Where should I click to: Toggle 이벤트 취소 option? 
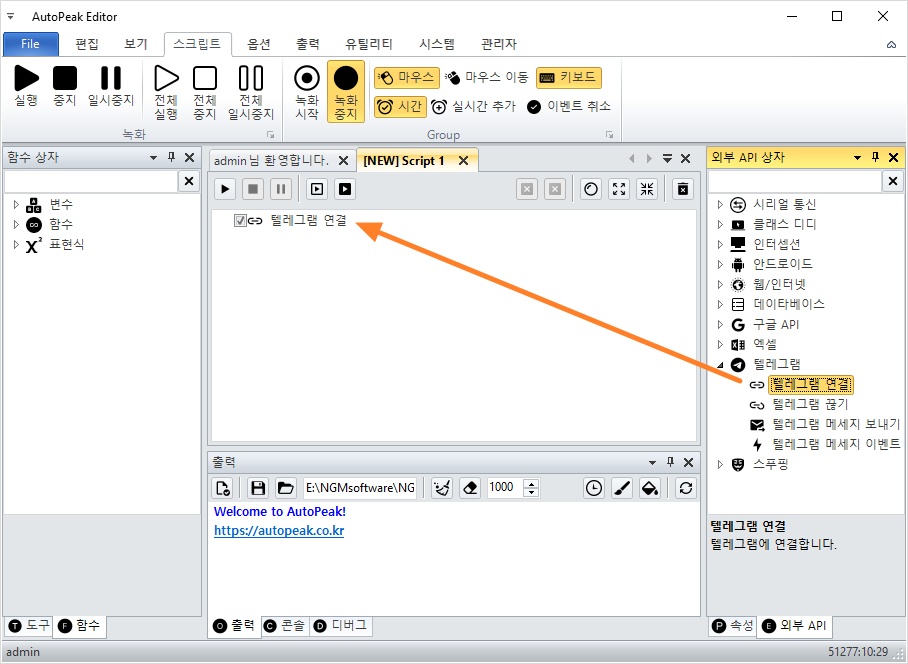569,106
